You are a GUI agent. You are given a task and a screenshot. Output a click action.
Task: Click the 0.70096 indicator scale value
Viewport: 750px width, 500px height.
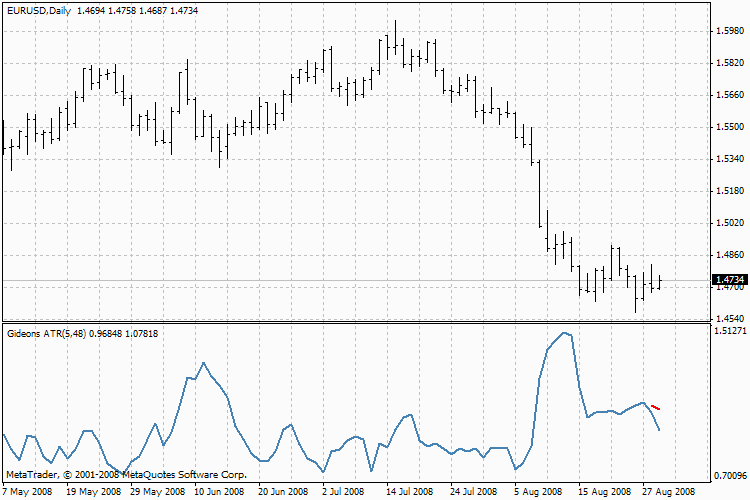coord(729,476)
